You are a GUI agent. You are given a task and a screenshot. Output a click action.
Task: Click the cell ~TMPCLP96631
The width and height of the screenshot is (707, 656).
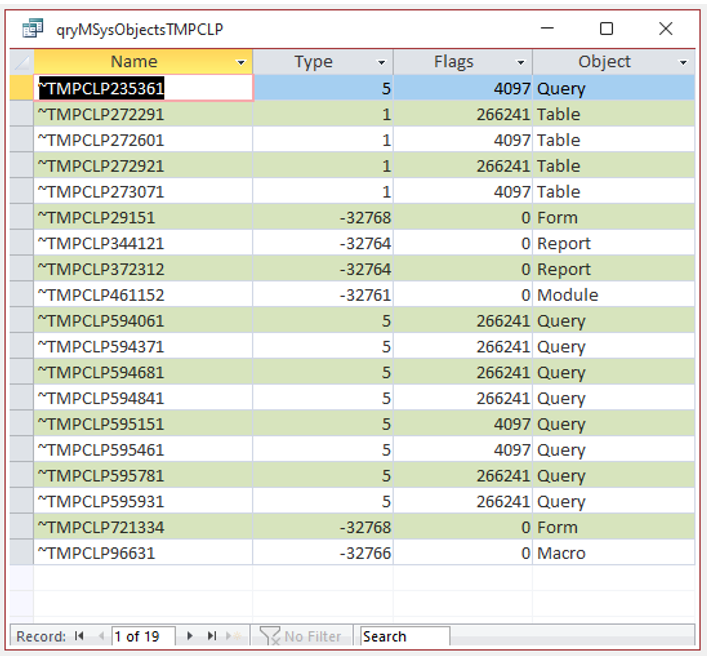[x=143, y=553]
